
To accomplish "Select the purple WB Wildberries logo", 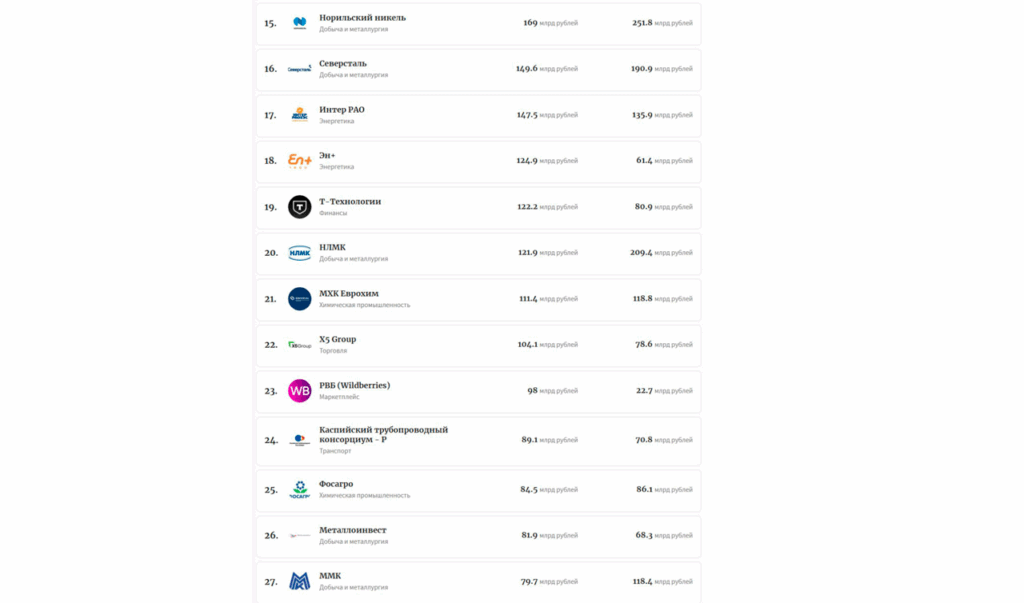I will coord(299,391).
